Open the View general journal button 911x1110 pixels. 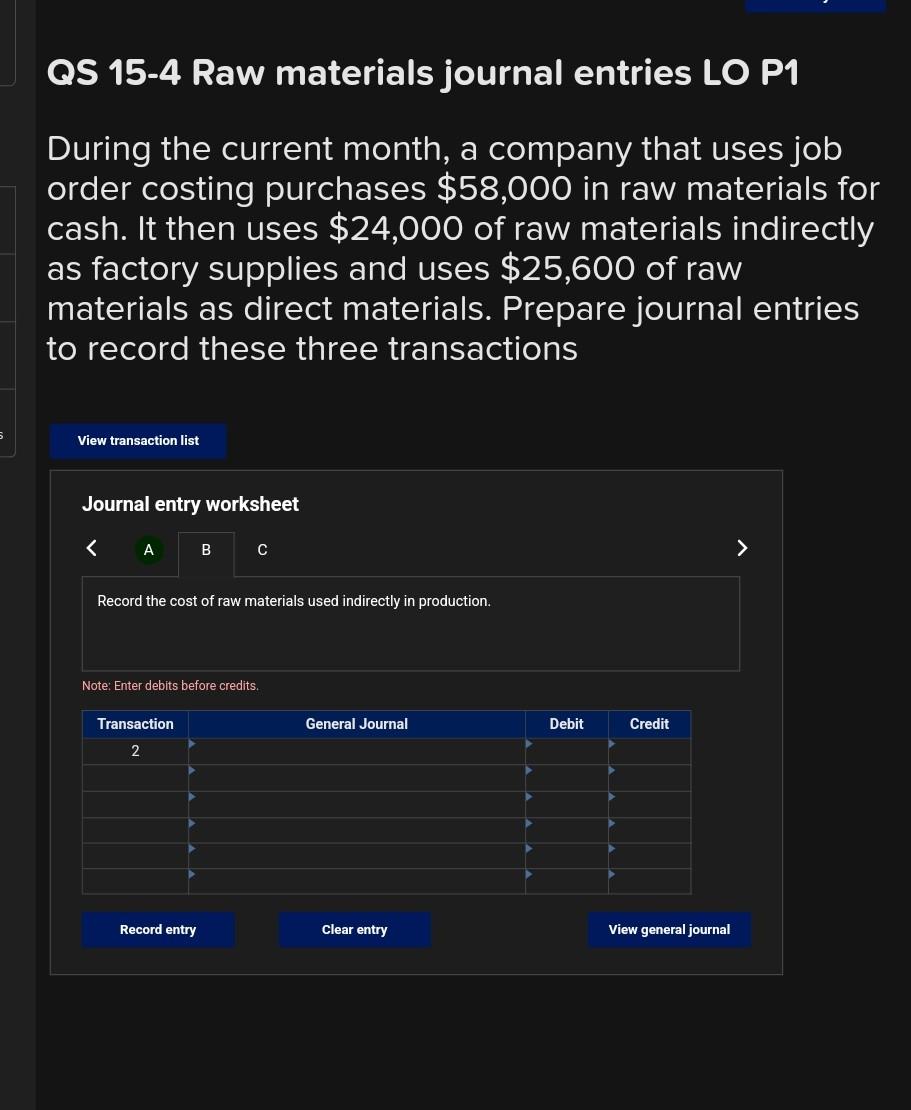point(669,930)
